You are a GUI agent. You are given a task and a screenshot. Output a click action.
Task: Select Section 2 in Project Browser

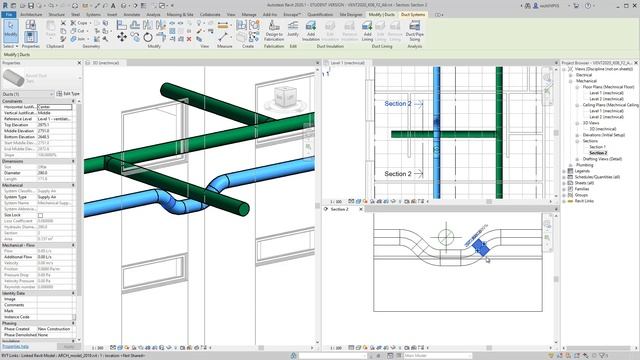[598, 153]
